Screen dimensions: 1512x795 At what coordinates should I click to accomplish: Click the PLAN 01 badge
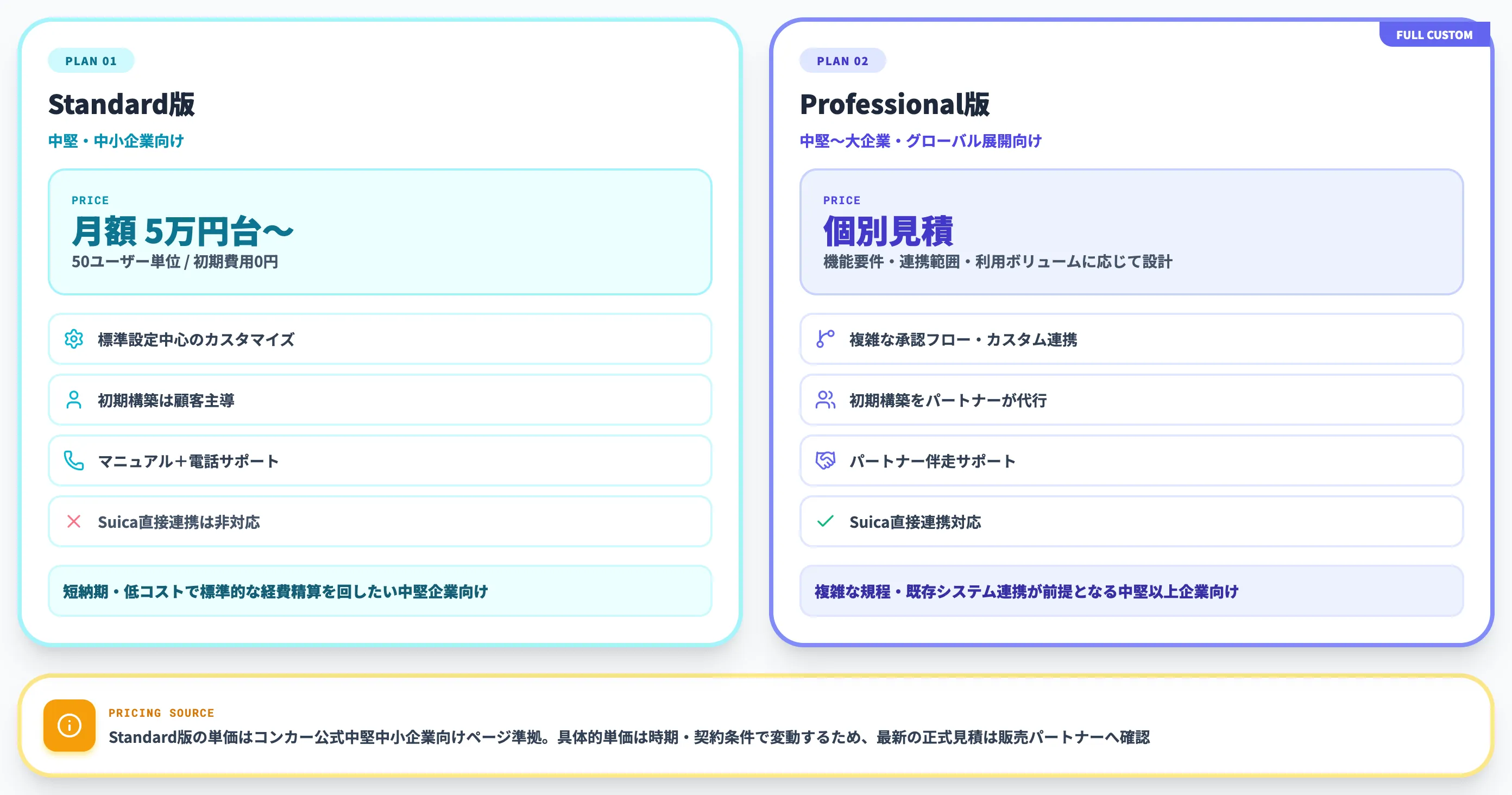click(x=91, y=61)
